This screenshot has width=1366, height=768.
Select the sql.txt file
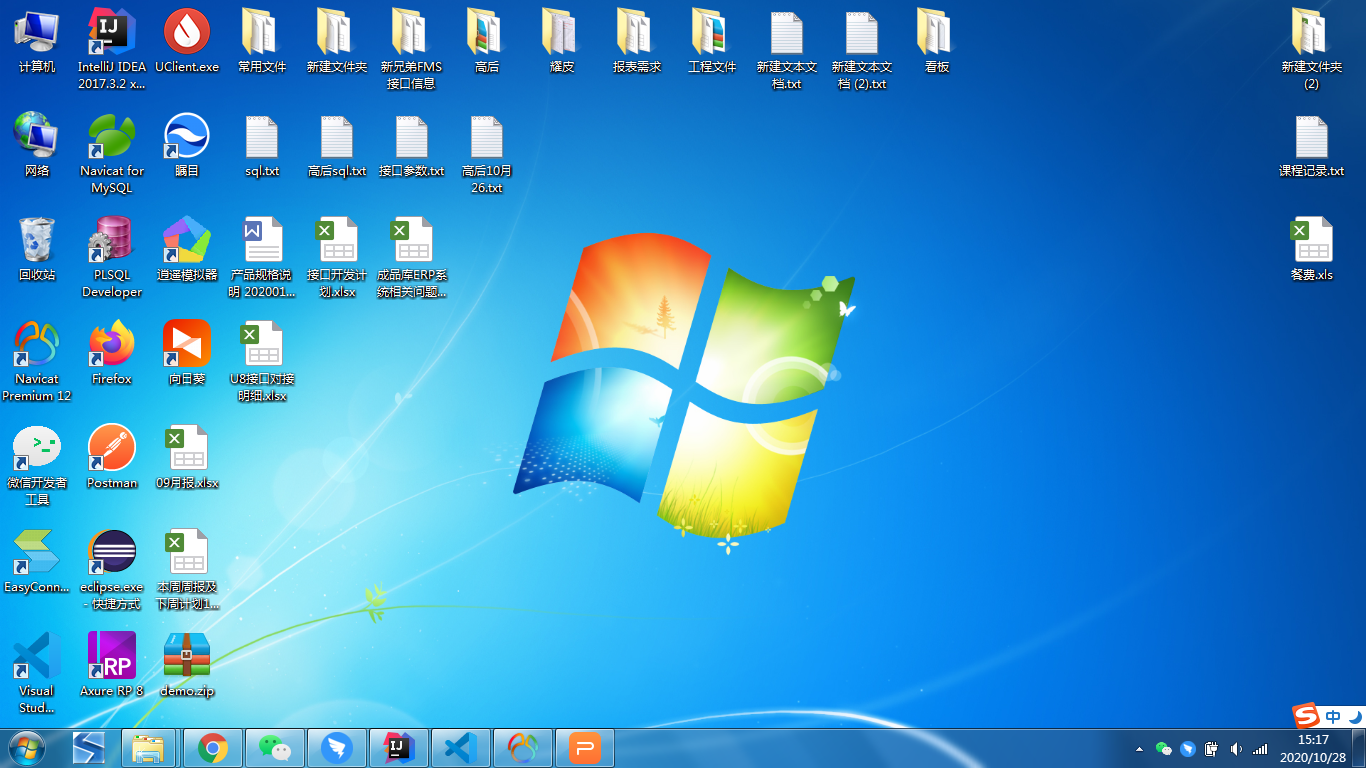coord(262,146)
